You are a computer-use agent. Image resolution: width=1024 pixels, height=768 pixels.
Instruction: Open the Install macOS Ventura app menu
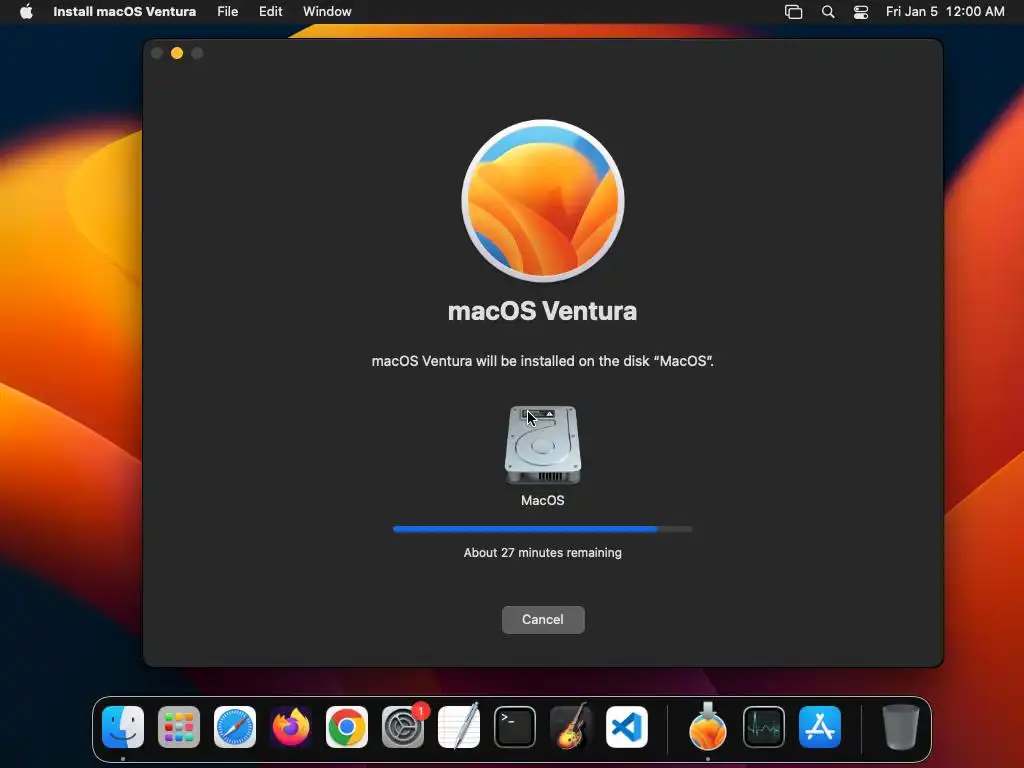point(124,11)
